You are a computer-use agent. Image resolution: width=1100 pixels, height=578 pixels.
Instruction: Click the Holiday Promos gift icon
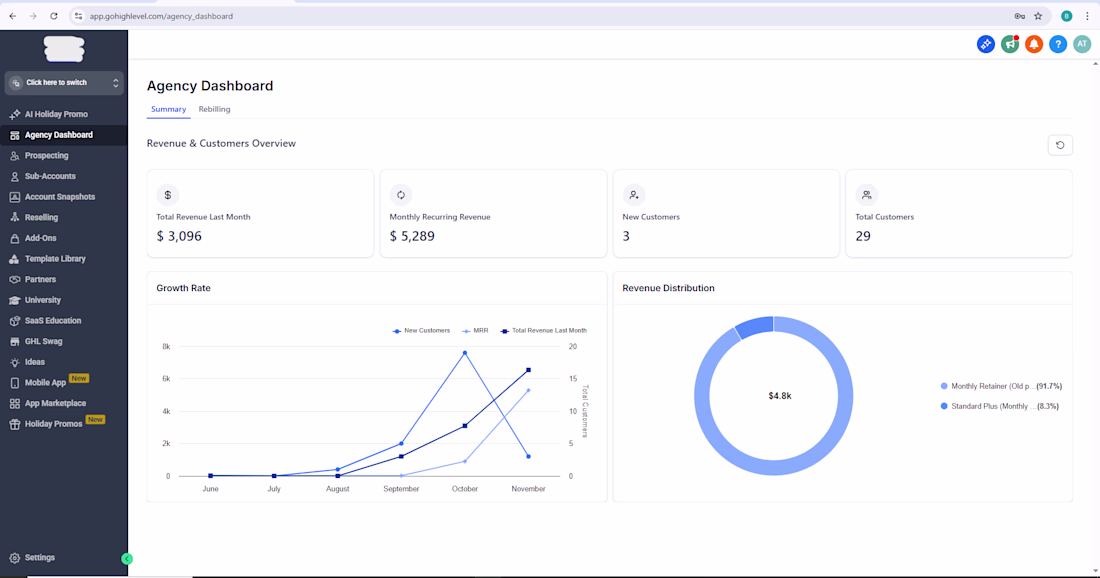(x=14, y=424)
